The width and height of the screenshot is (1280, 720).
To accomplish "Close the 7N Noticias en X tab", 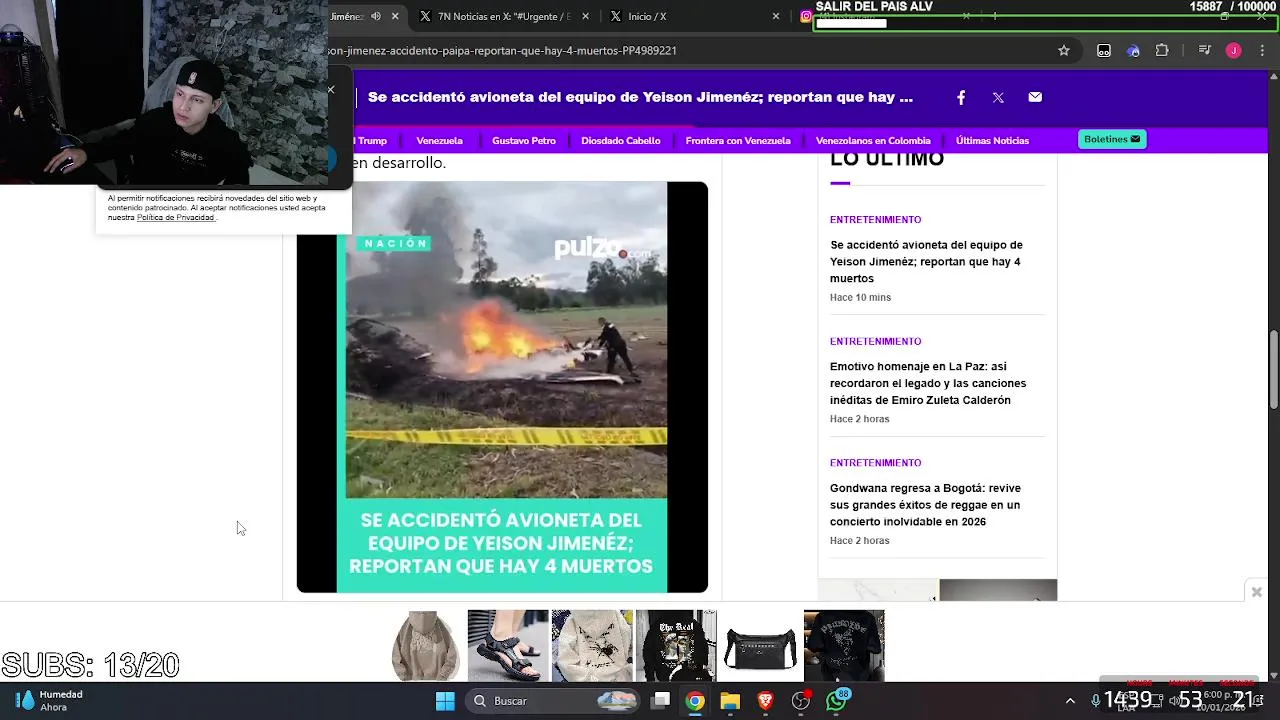I will click(586, 16).
